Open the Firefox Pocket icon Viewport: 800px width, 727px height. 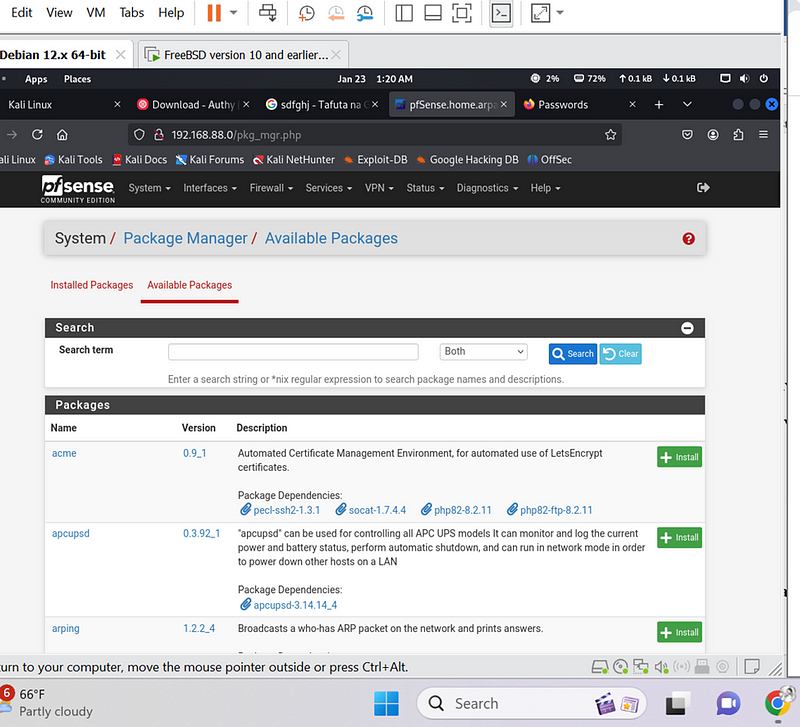(x=687, y=135)
